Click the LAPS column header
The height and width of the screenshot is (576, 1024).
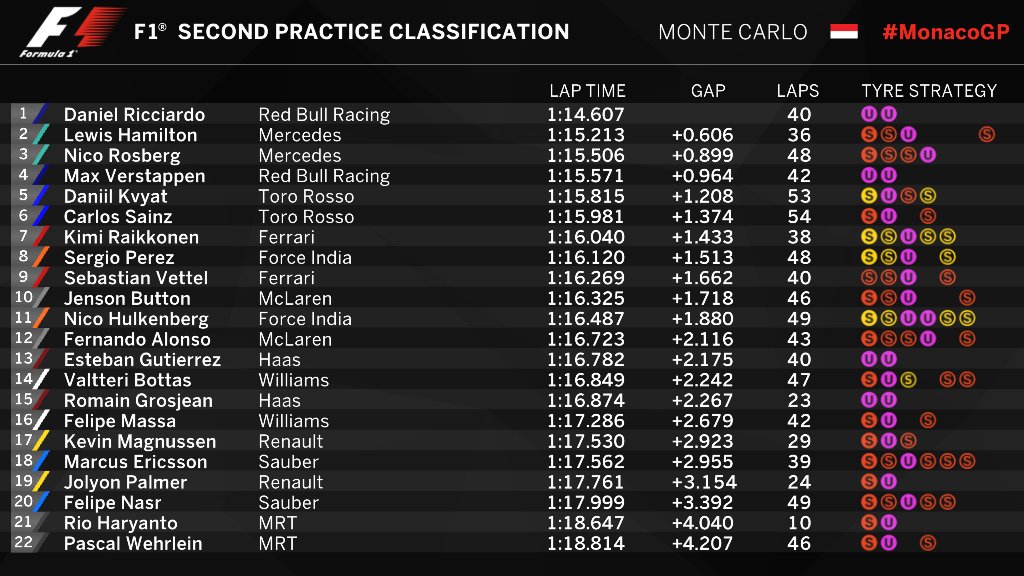tap(797, 91)
